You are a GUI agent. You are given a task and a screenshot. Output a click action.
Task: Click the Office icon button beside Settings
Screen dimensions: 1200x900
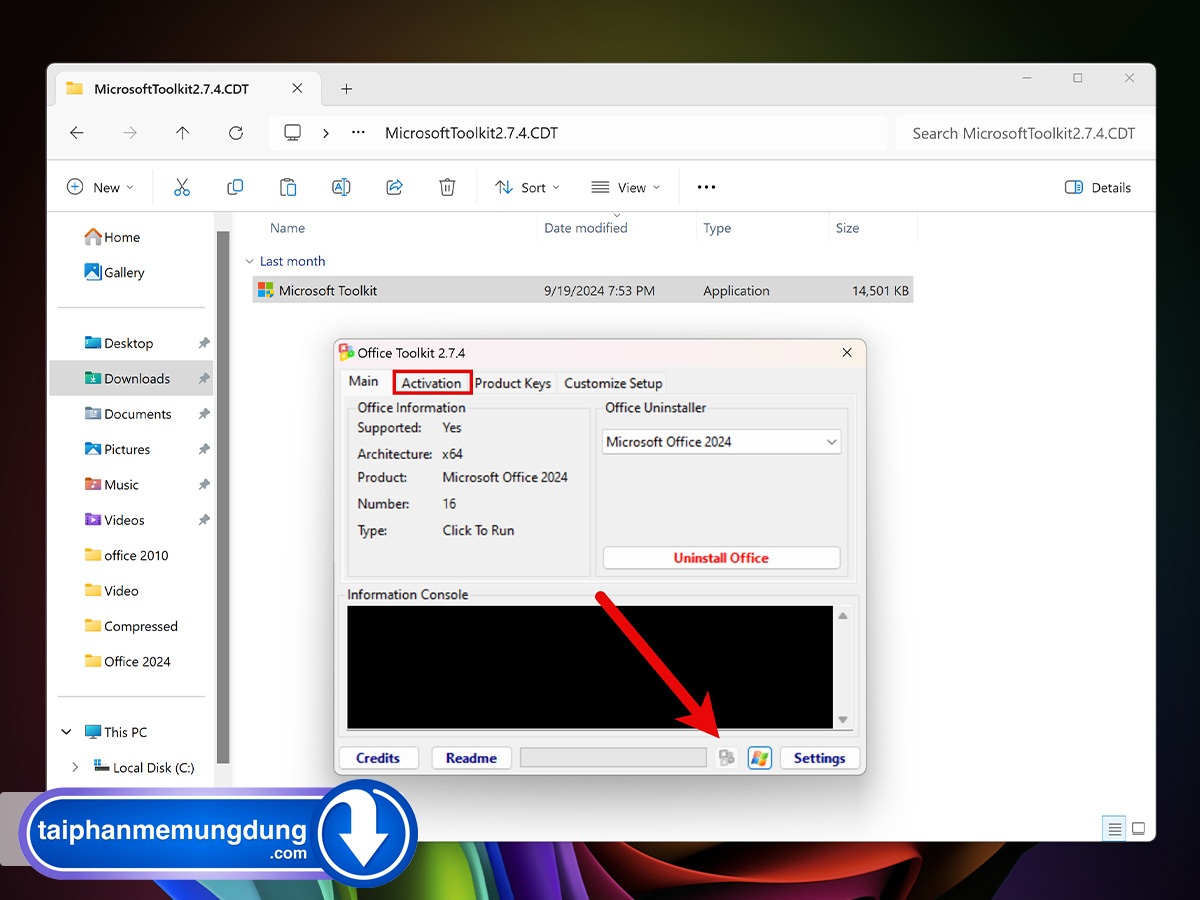click(x=727, y=758)
